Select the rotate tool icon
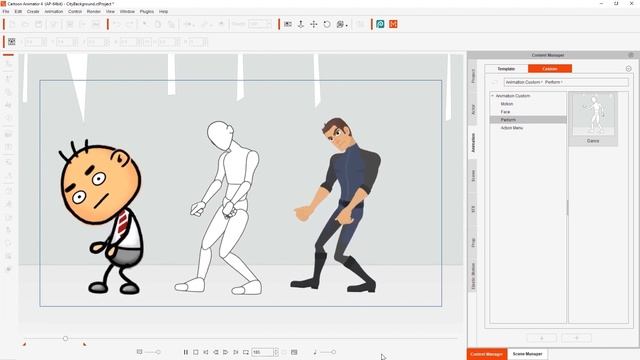This screenshot has width=640, height=360. [x=327, y=24]
